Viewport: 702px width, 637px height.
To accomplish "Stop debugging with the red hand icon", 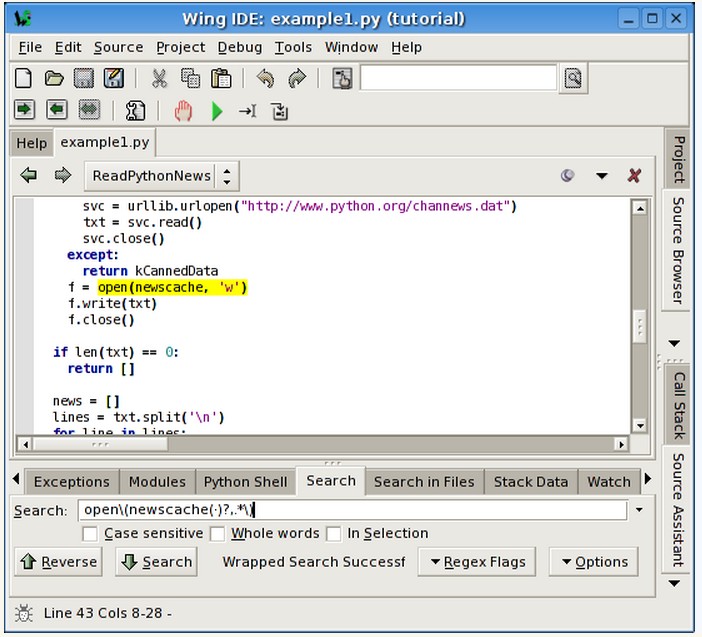I will point(183,111).
